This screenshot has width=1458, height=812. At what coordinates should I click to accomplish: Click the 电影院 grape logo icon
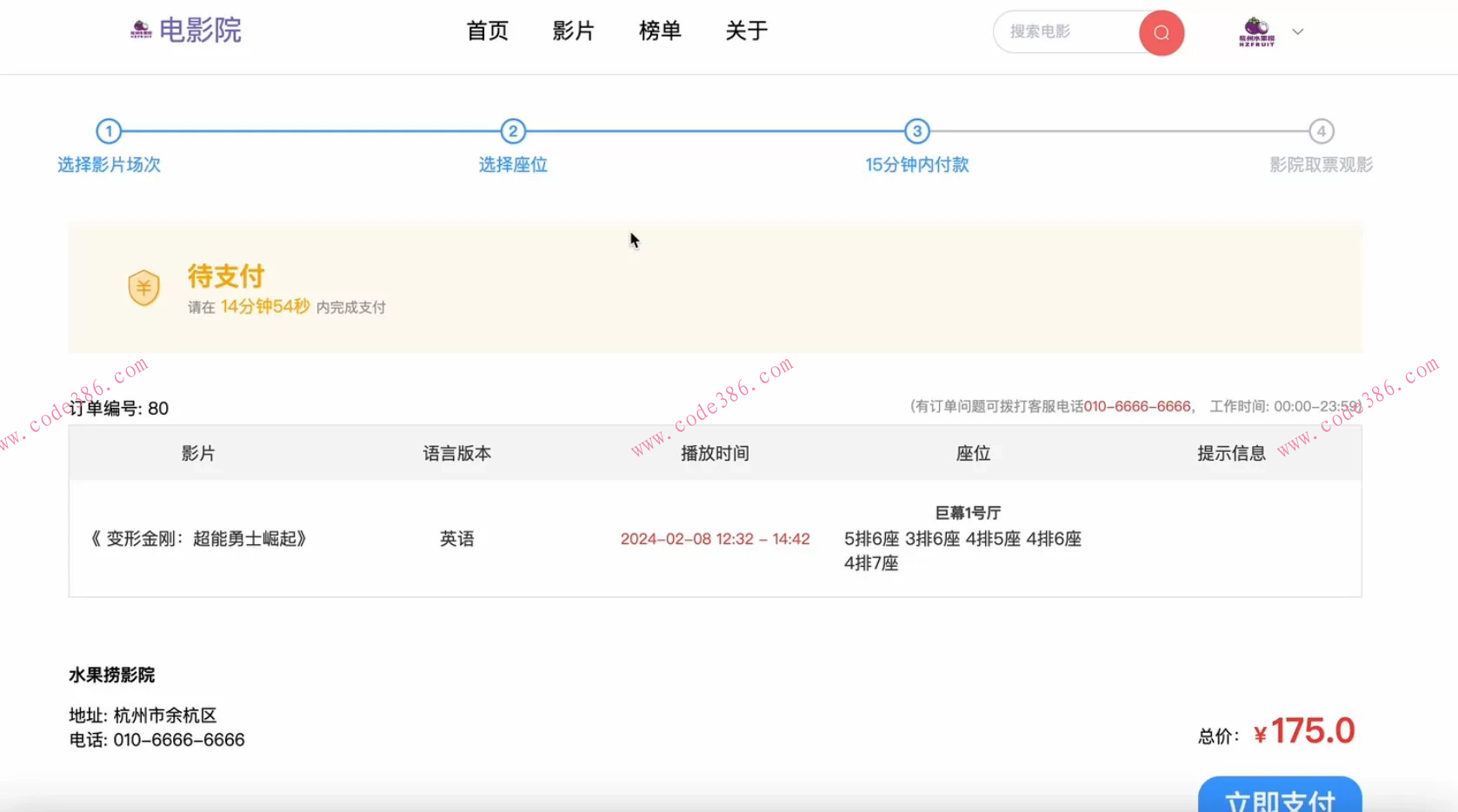[139, 30]
